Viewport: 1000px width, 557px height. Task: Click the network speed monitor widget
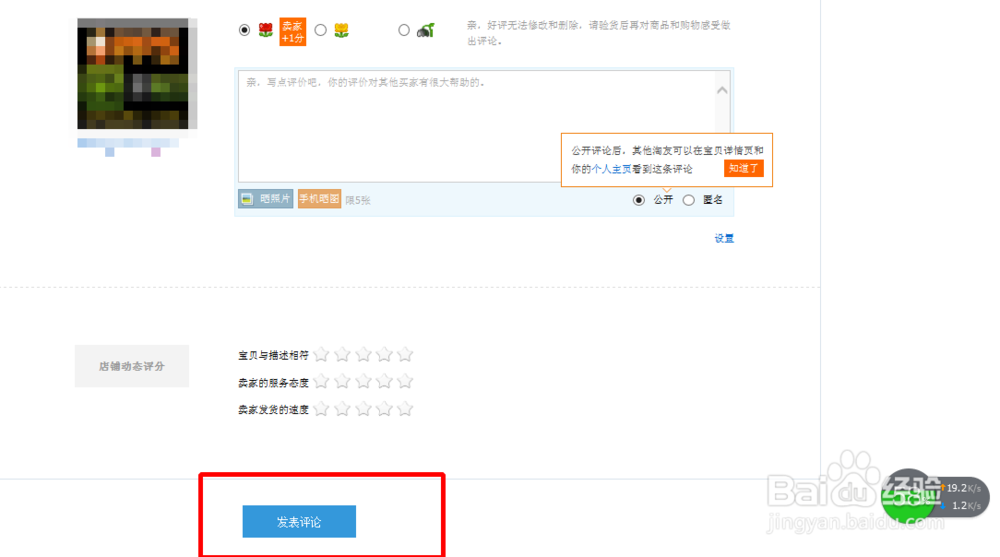pyautogui.click(x=936, y=496)
